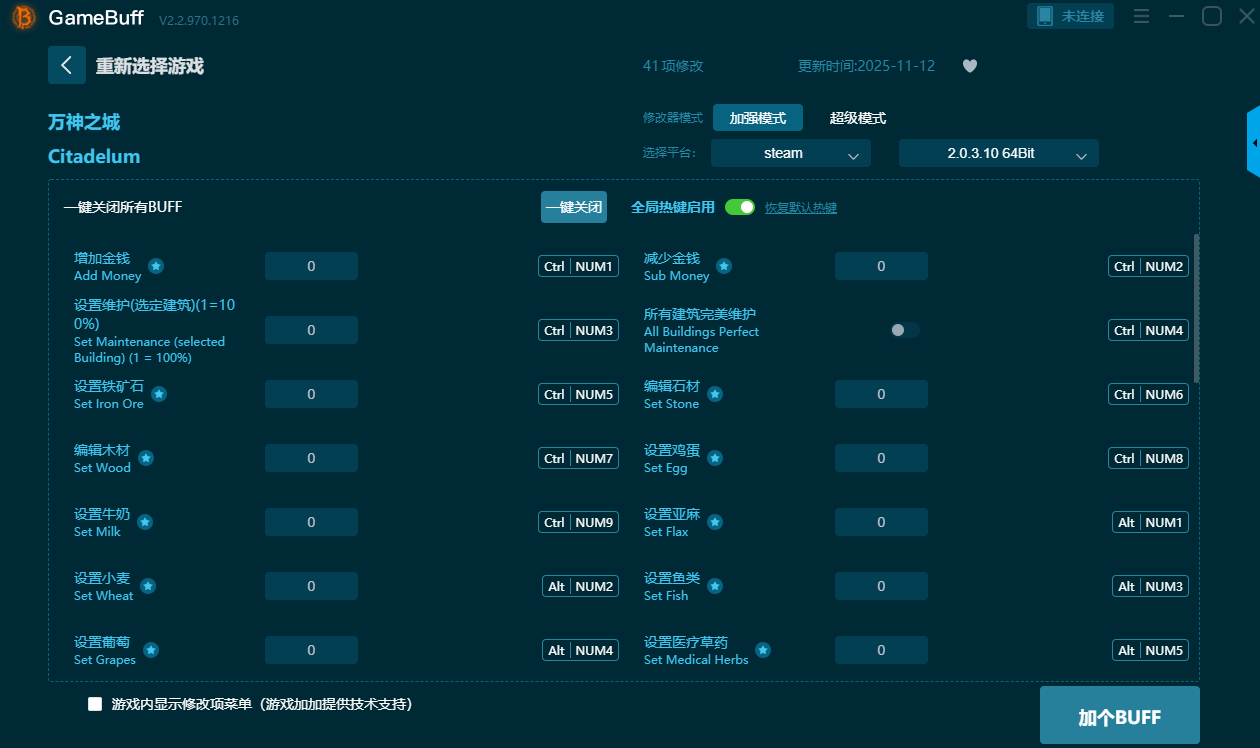Open the 2.0.3.10 64Bit version dropdown
The width and height of the screenshot is (1260, 748).
click(x=998, y=153)
